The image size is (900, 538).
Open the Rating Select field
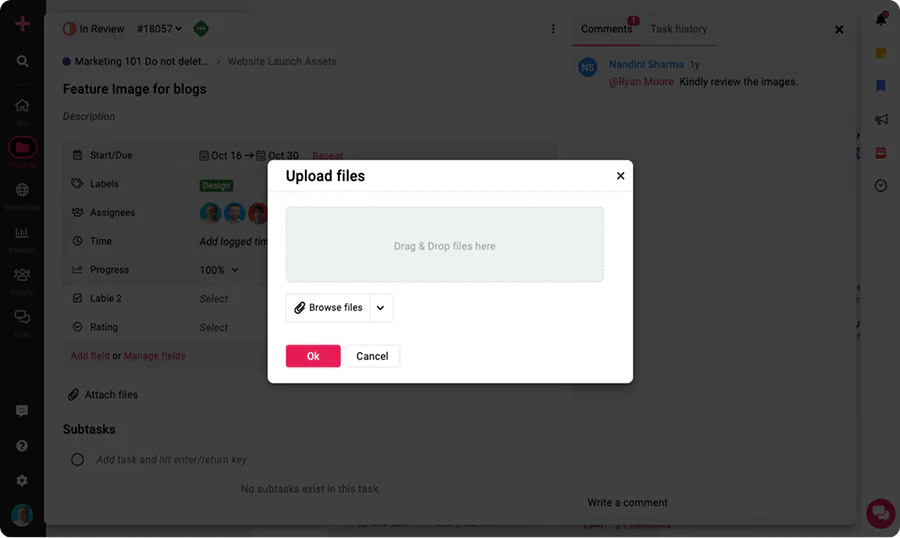(214, 327)
